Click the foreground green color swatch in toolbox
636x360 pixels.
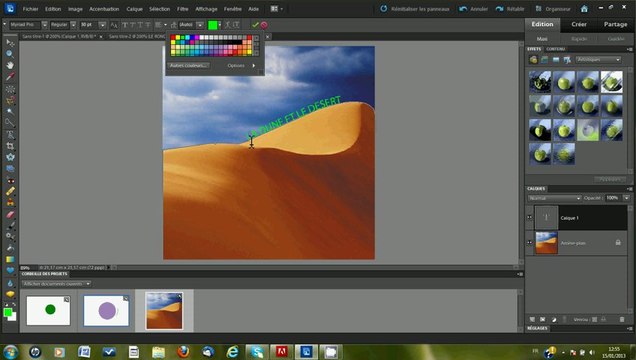pyautogui.click(x=8, y=312)
